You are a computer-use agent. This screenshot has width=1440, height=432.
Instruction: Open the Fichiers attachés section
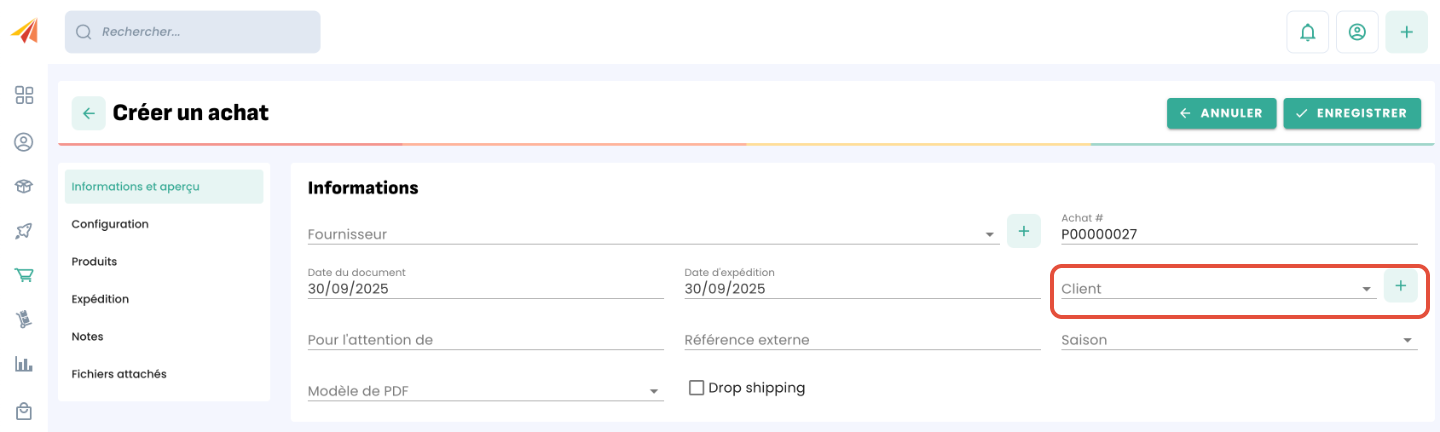tap(119, 374)
